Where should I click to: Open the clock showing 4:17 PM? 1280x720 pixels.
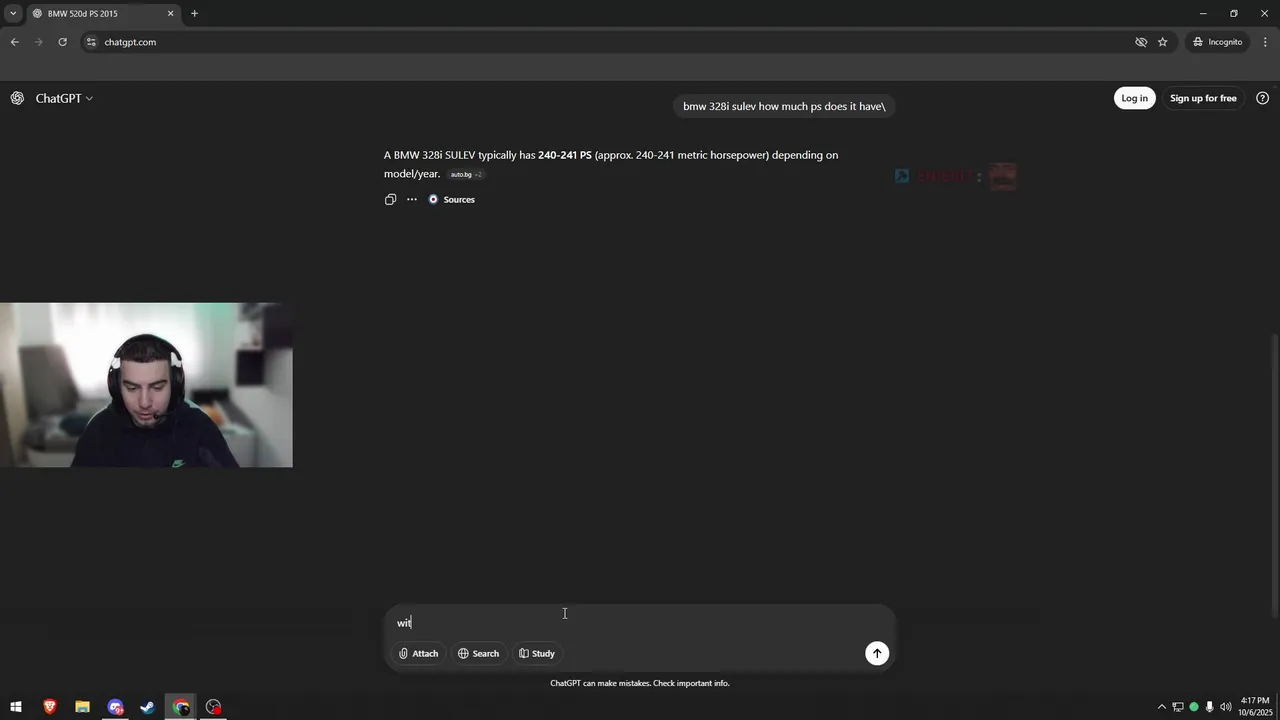pyautogui.click(x=1254, y=707)
